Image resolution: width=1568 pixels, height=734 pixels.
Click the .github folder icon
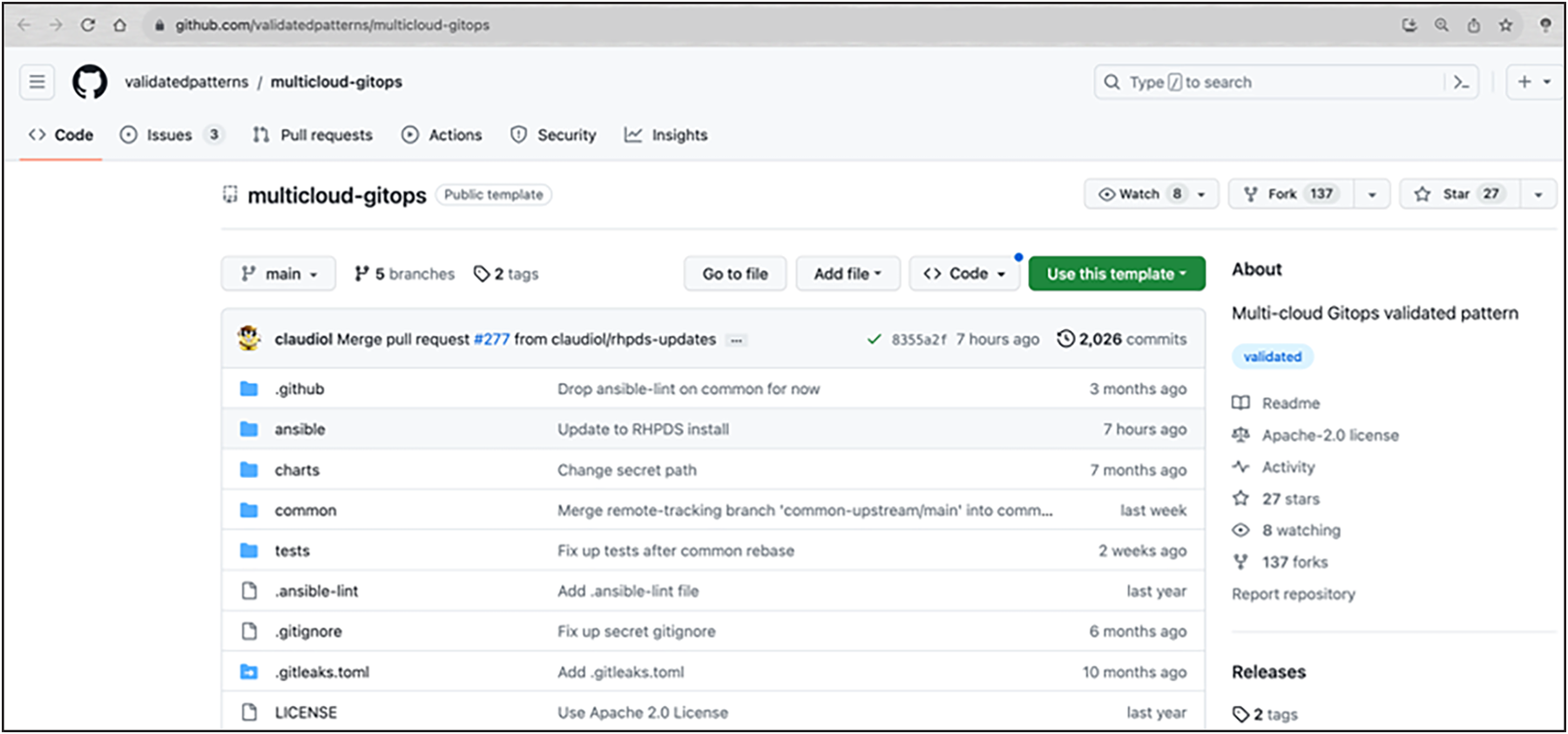249,388
